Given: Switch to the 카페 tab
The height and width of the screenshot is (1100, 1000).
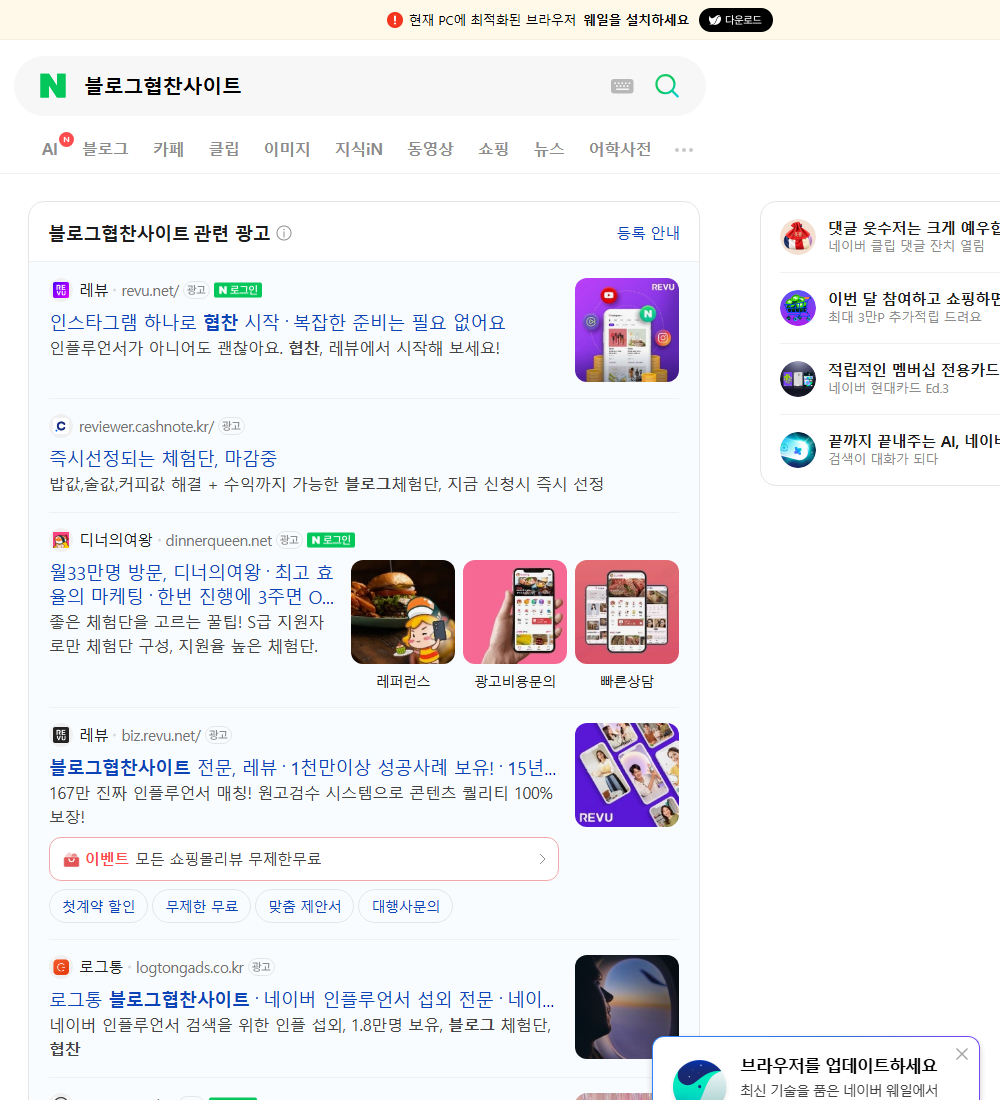Looking at the screenshot, I should coord(168,149).
